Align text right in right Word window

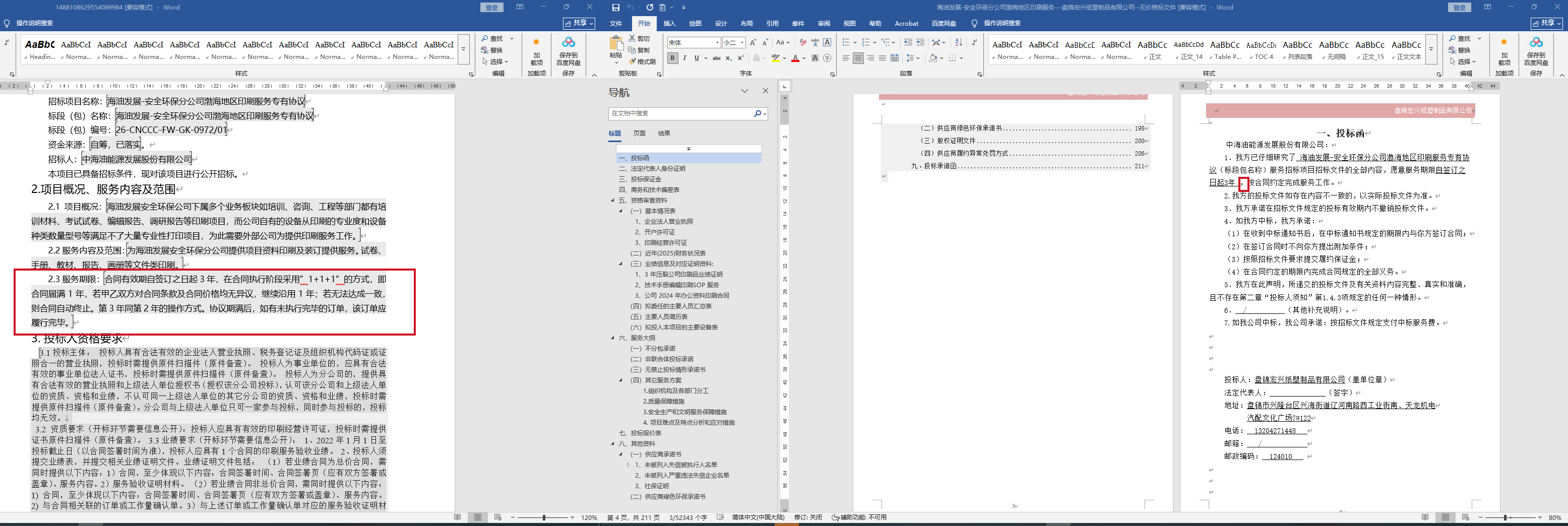(870, 58)
